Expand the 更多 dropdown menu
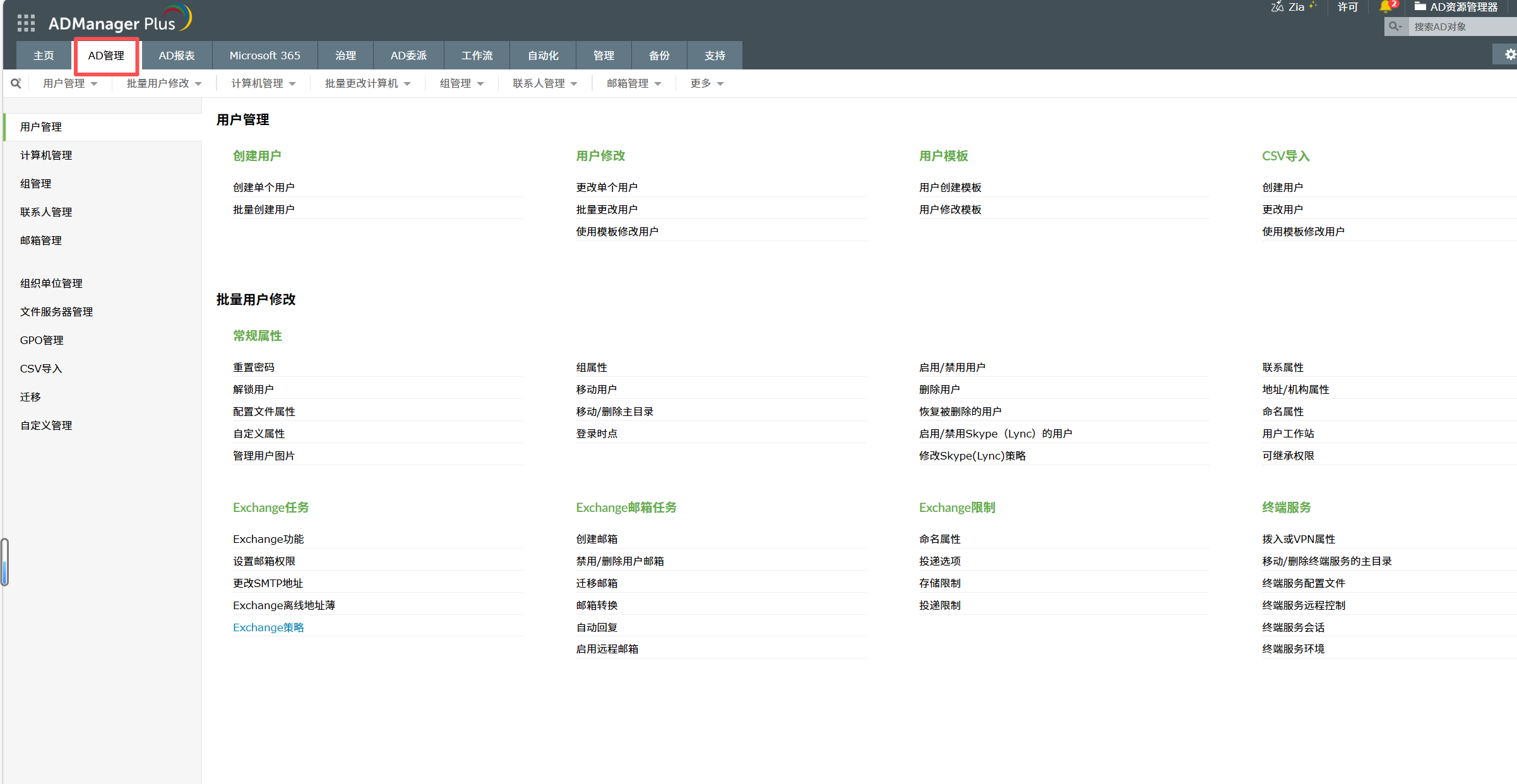This screenshot has height=784, width=1517. point(706,83)
